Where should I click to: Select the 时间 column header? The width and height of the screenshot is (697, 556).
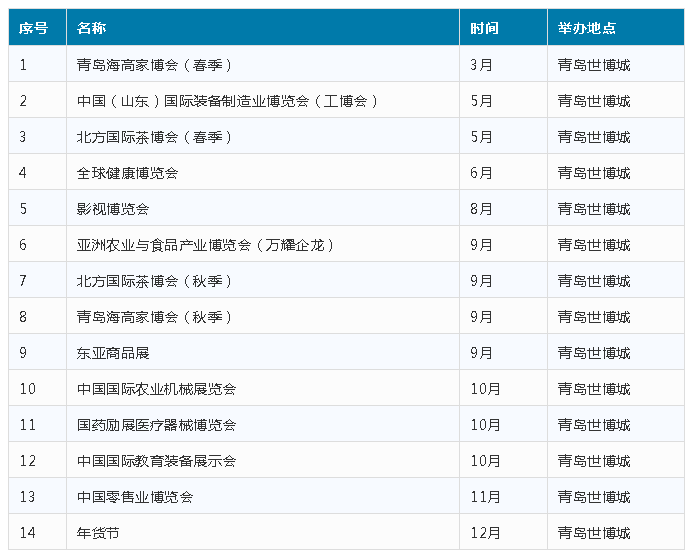[x=503, y=27]
